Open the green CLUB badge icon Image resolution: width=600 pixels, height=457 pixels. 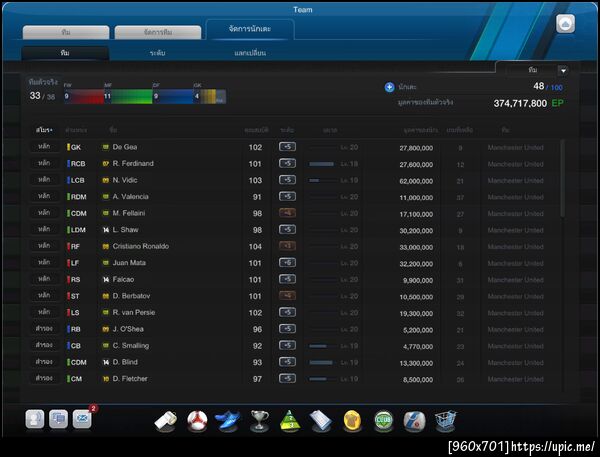coord(383,420)
